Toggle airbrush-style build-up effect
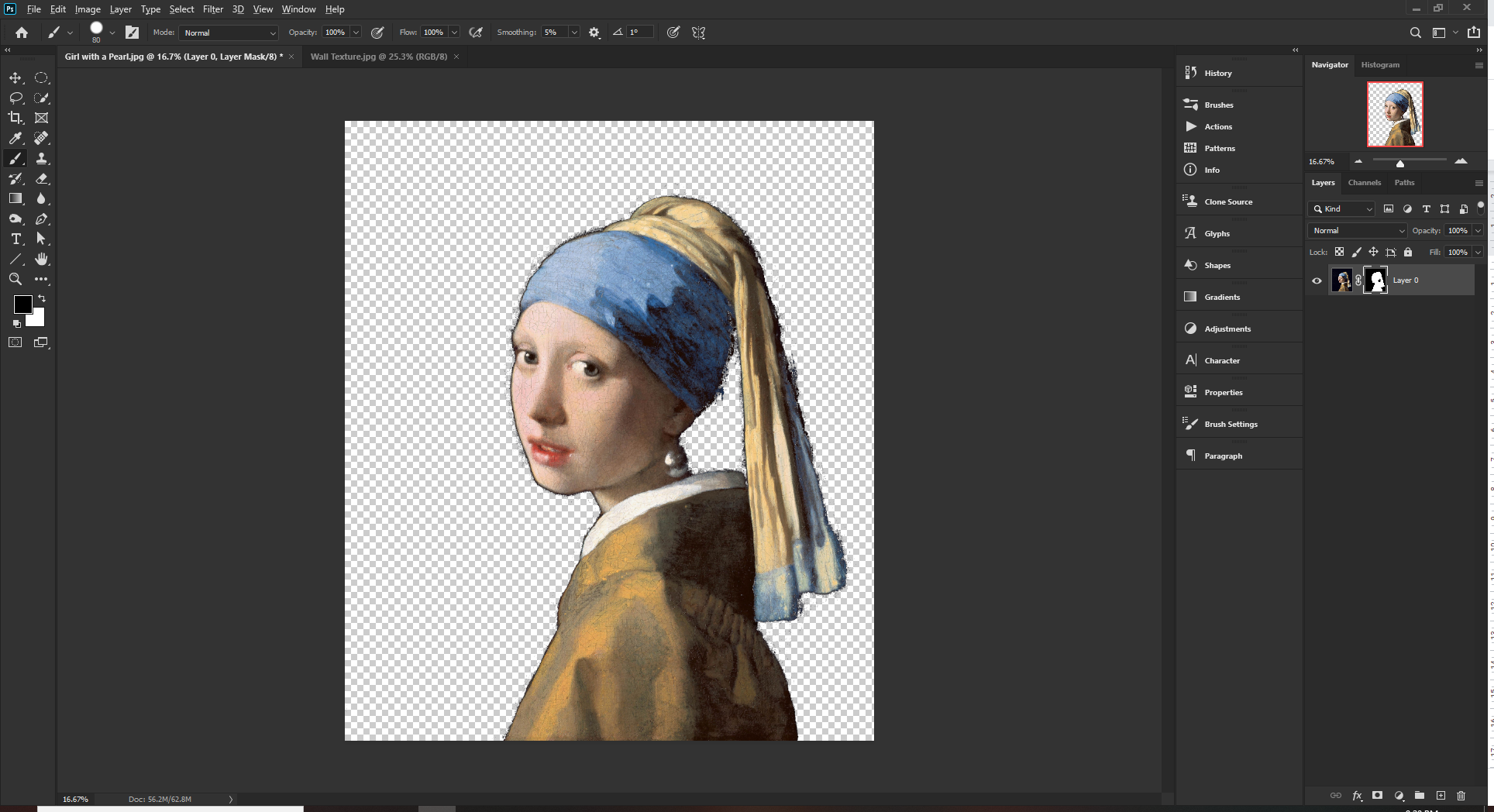Screen dimensions: 1494x812 coord(476,33)
